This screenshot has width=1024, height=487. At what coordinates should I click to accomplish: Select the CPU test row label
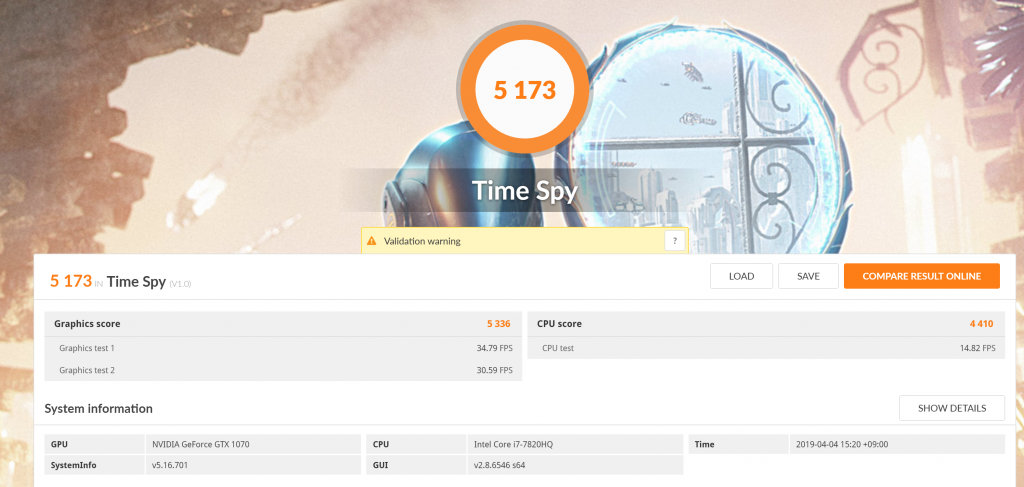[x=558, y=348]
